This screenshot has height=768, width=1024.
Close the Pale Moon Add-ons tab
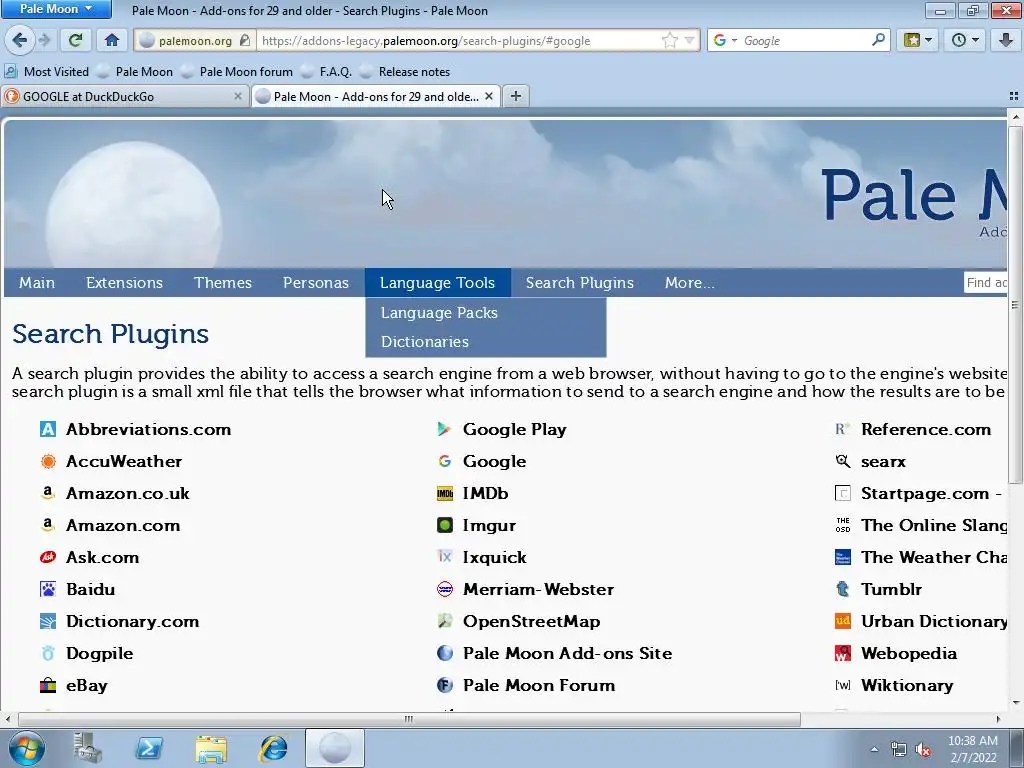[488, 96]
